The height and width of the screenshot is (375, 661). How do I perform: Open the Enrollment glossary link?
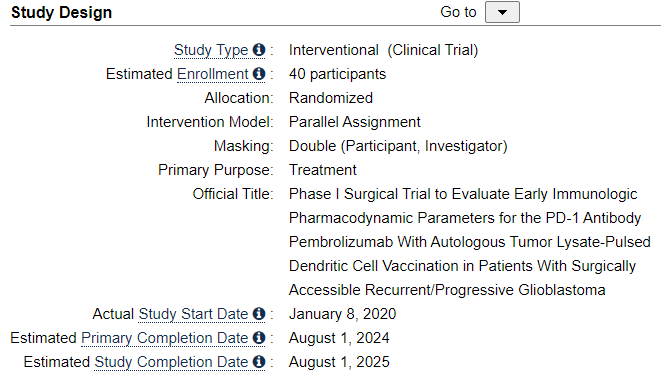pyautogui.click(x=212, y=74)
